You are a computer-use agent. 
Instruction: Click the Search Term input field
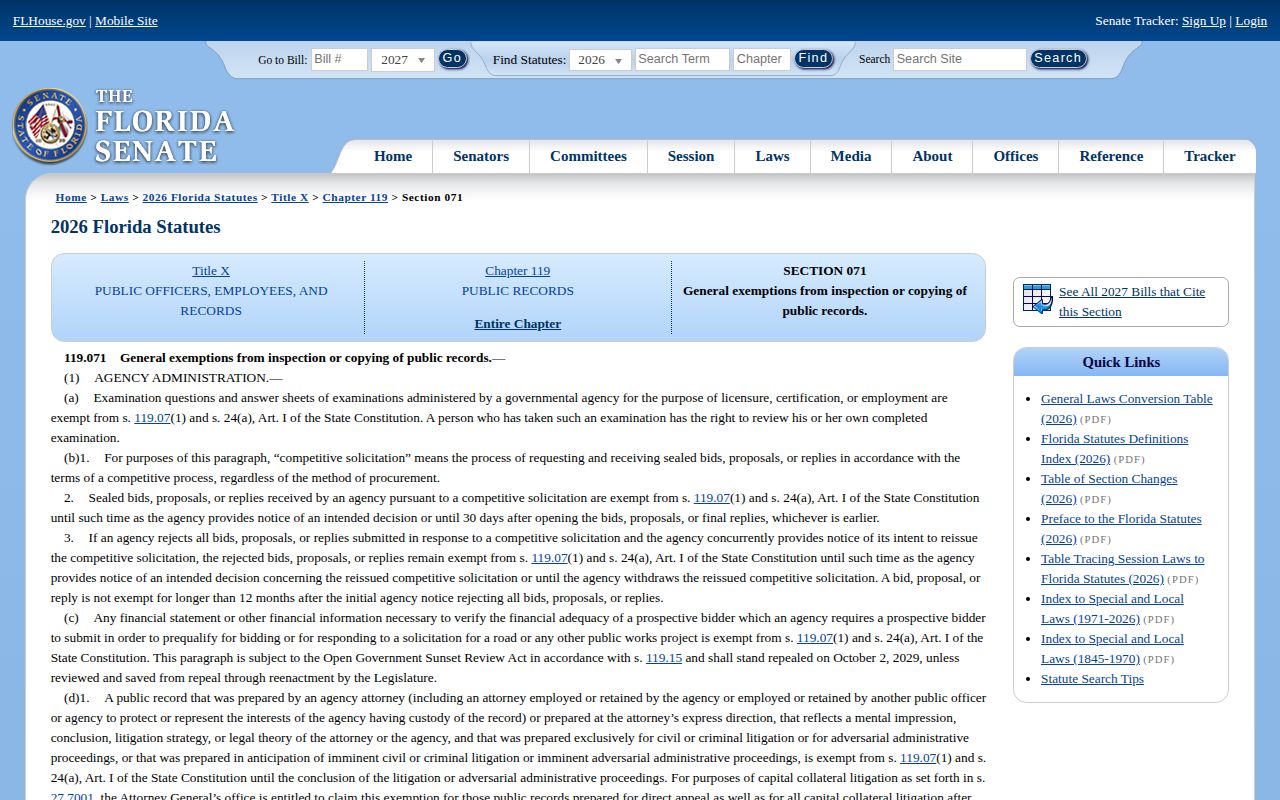tap(681, 59)
